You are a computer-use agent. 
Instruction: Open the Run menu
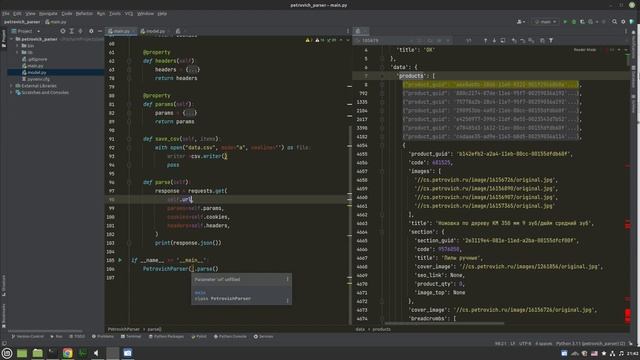(x=101, y=13)
